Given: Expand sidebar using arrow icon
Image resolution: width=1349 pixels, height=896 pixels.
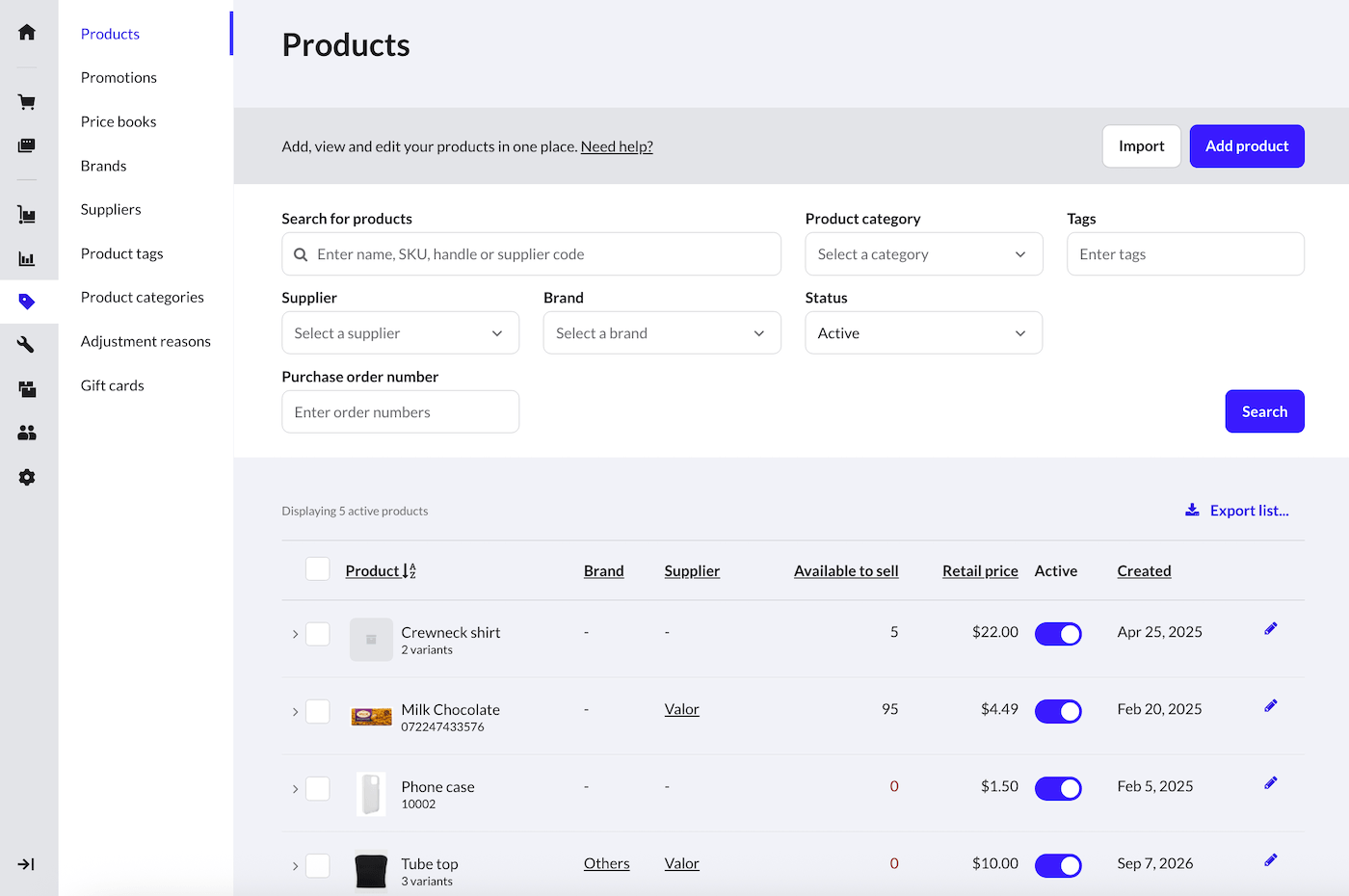Looking at the screenshot, I should point(27,864).
